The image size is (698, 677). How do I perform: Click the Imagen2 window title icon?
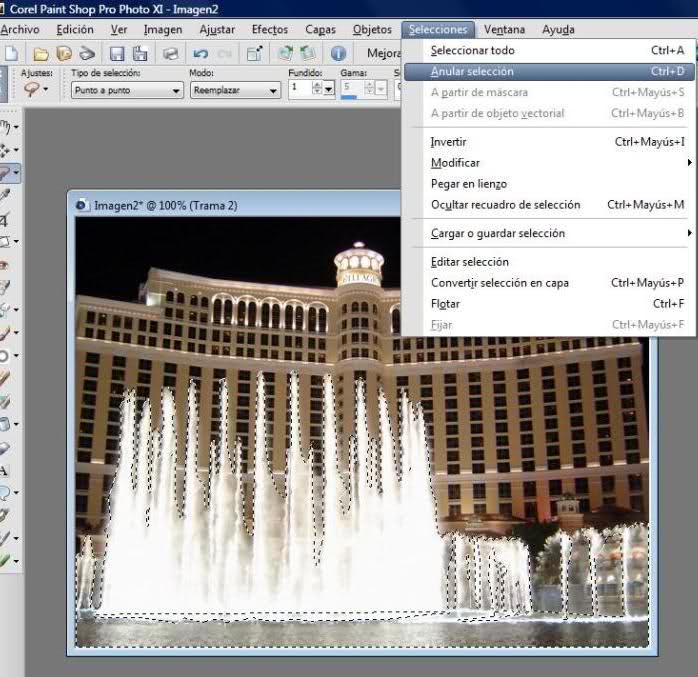pos(81,206)
